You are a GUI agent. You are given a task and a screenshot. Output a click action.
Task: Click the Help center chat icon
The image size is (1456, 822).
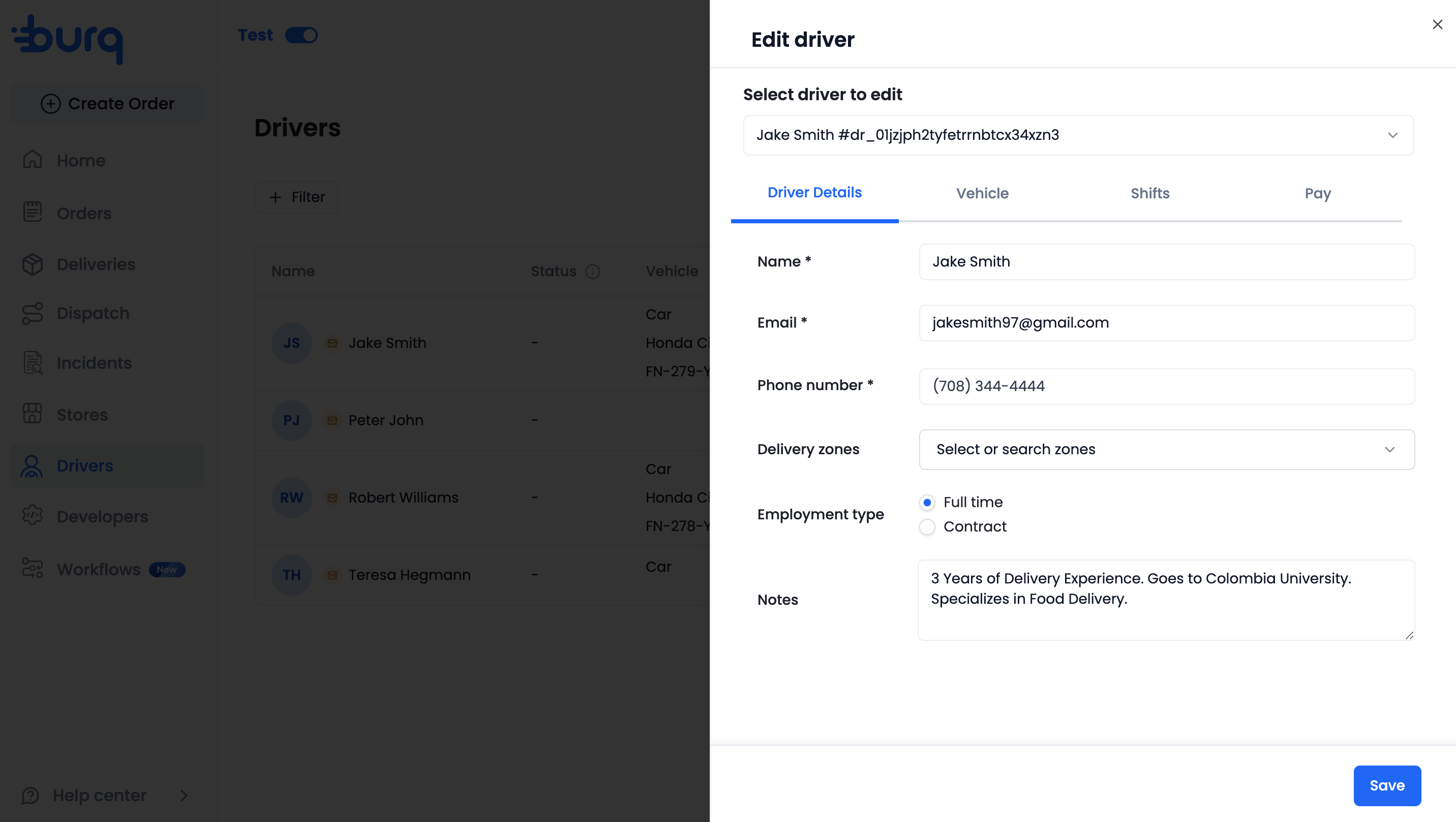point(30,796)
